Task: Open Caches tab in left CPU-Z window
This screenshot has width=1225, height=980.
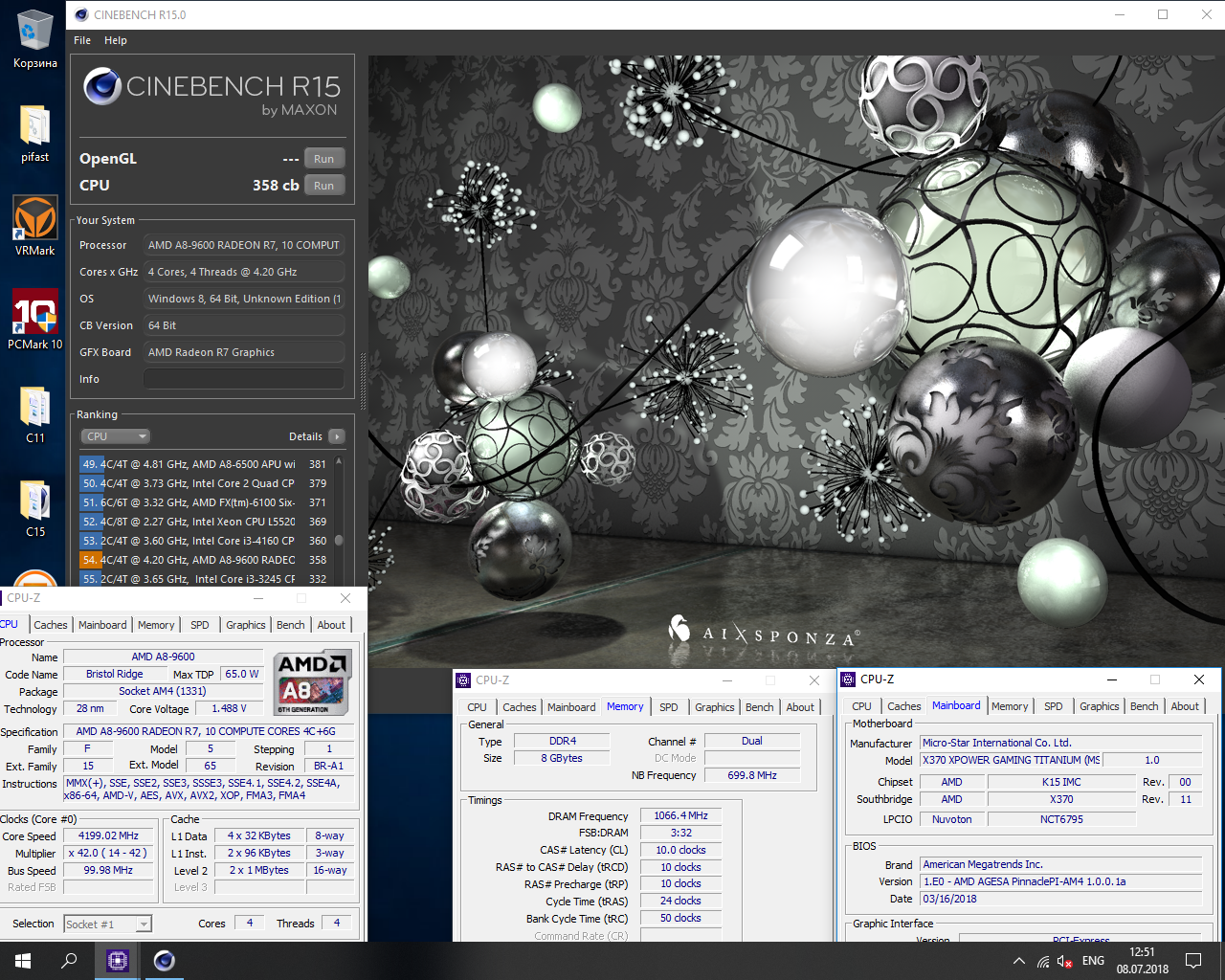Action: pos(51,625)
